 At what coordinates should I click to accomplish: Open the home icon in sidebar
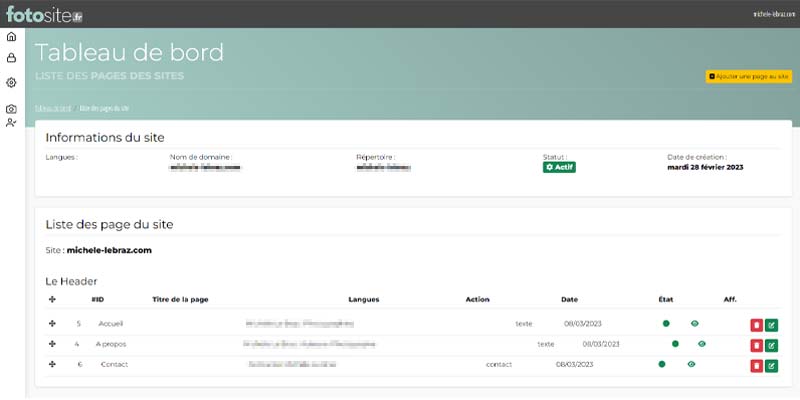11,37
